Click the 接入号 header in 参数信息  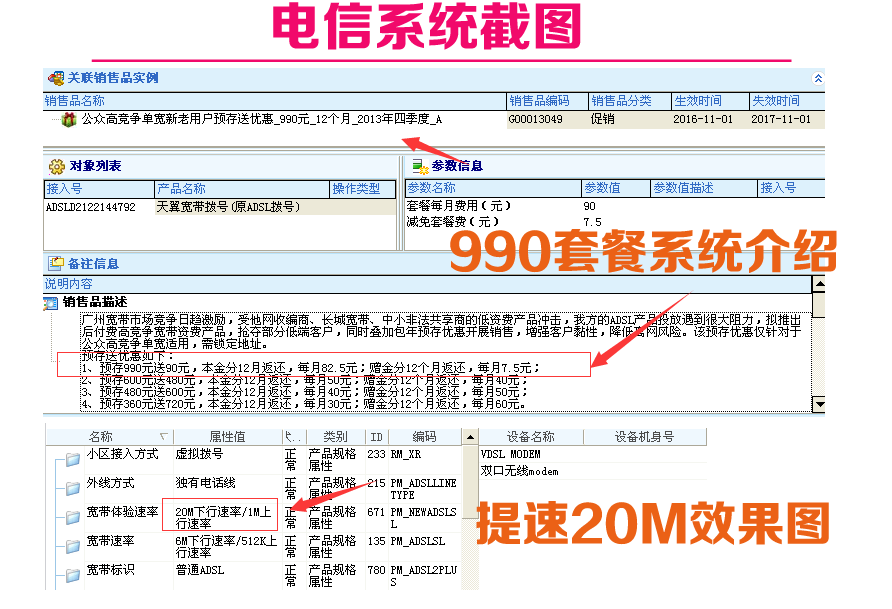tap(792, 188)
